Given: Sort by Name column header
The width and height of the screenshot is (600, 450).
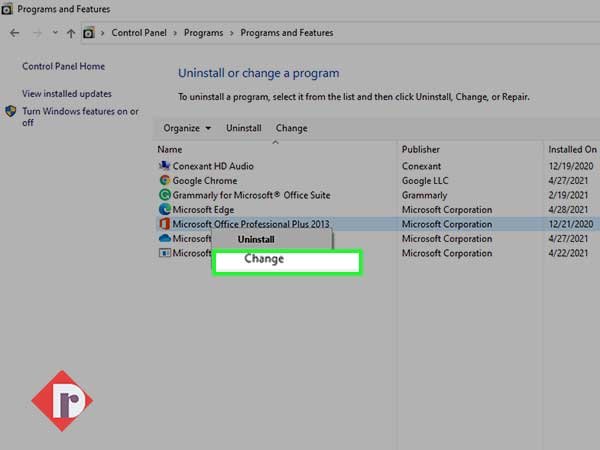Looking at the screenshot, I should tap(170, 150).
